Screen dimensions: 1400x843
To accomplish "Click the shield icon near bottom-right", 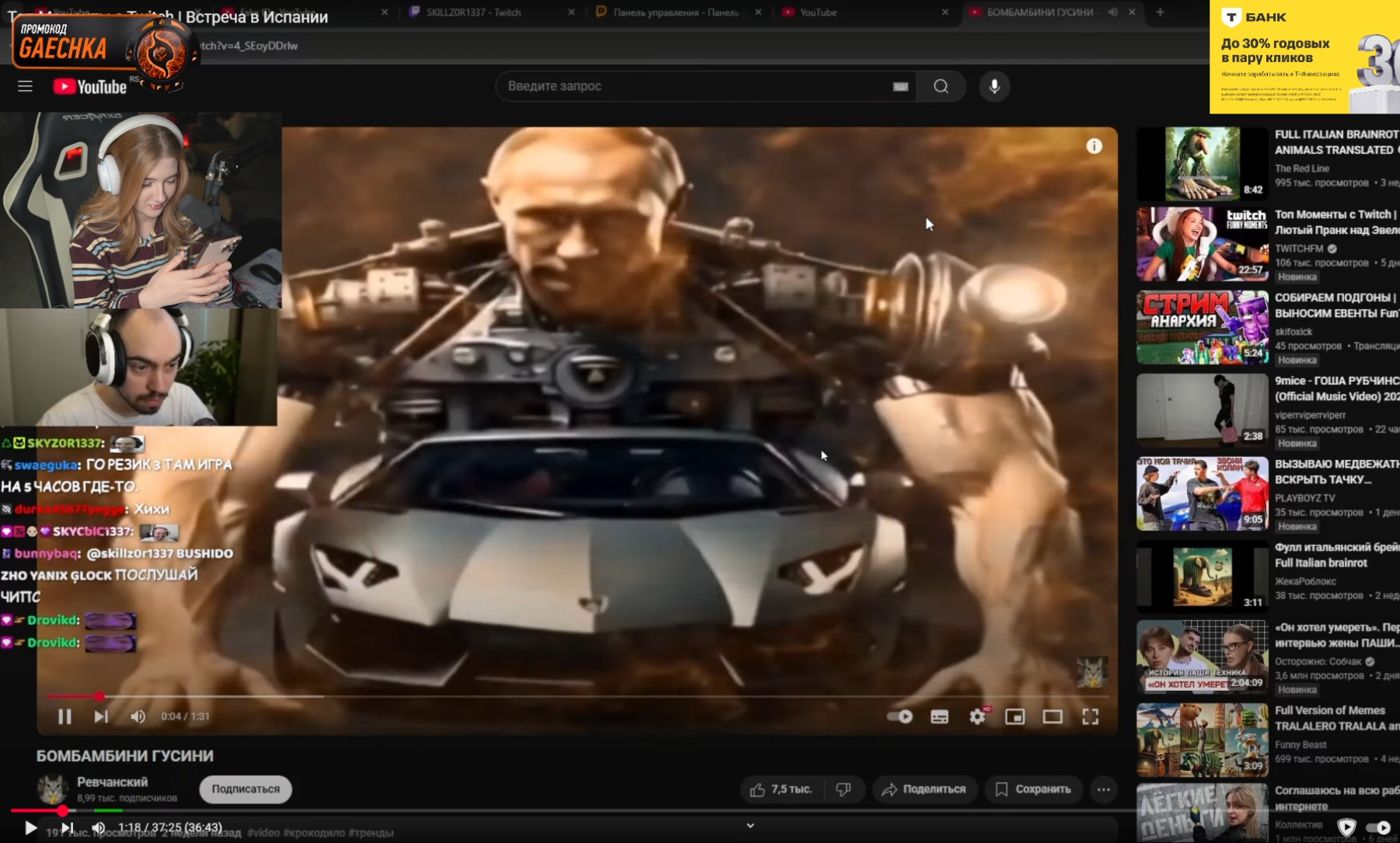I will [1346, 827].
